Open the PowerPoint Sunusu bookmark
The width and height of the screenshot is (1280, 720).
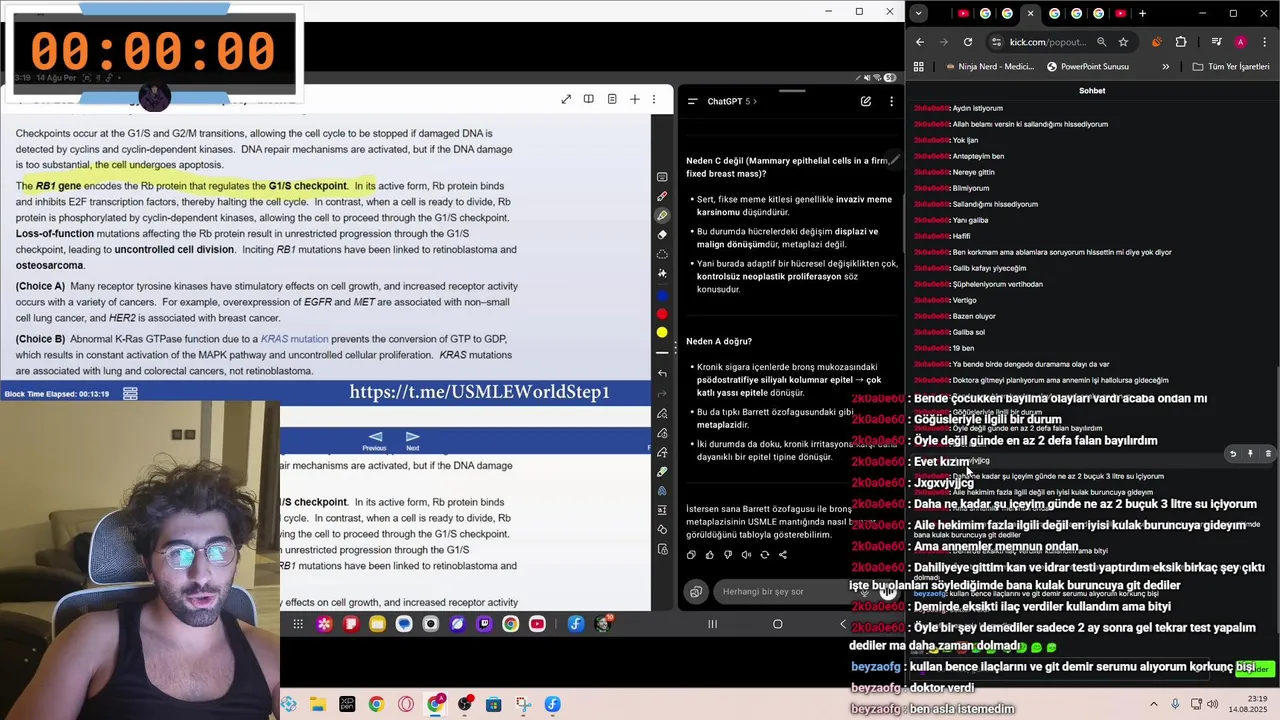click(1088, 67)
